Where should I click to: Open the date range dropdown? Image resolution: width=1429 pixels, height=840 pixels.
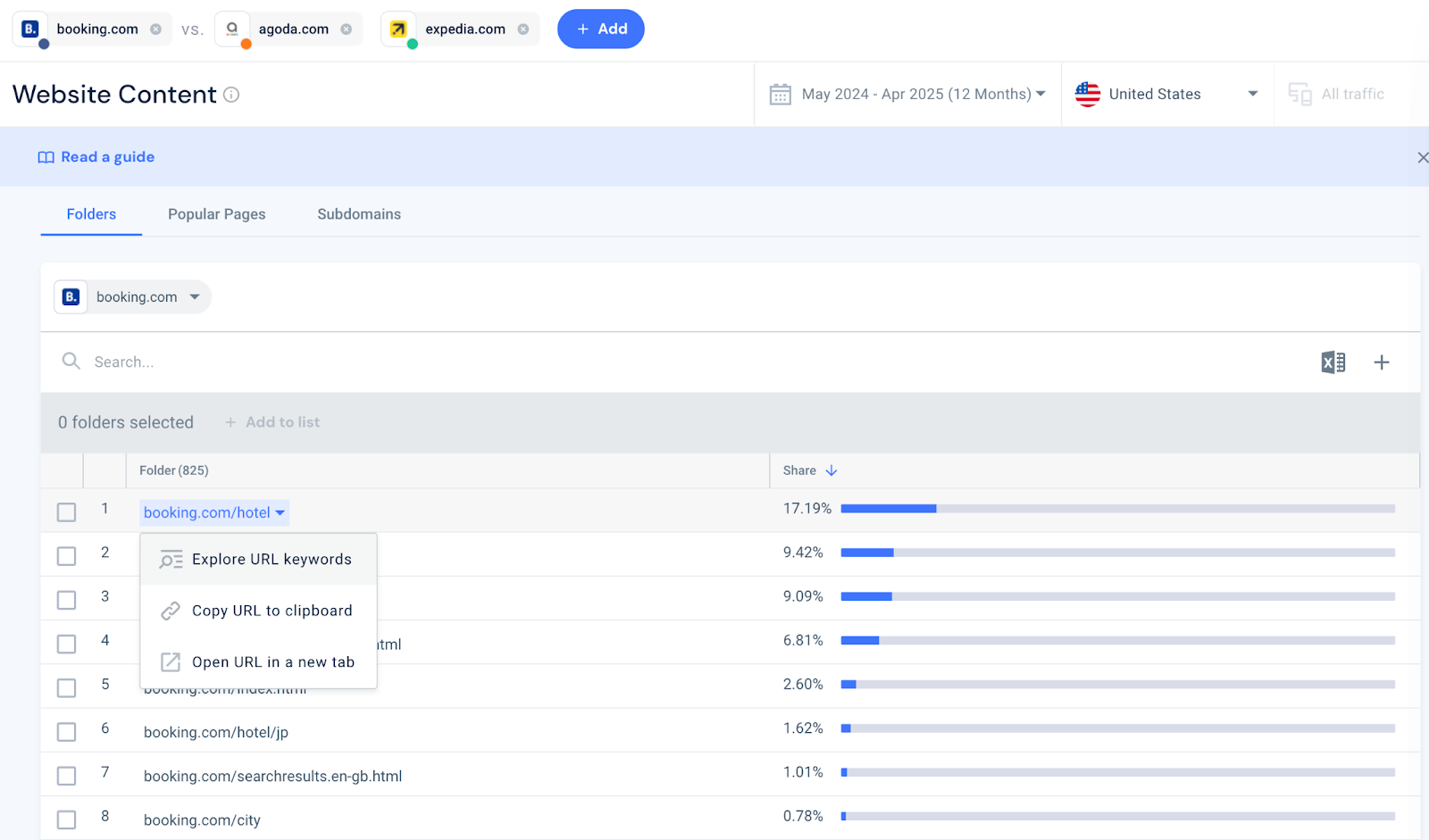pos(907,95)
